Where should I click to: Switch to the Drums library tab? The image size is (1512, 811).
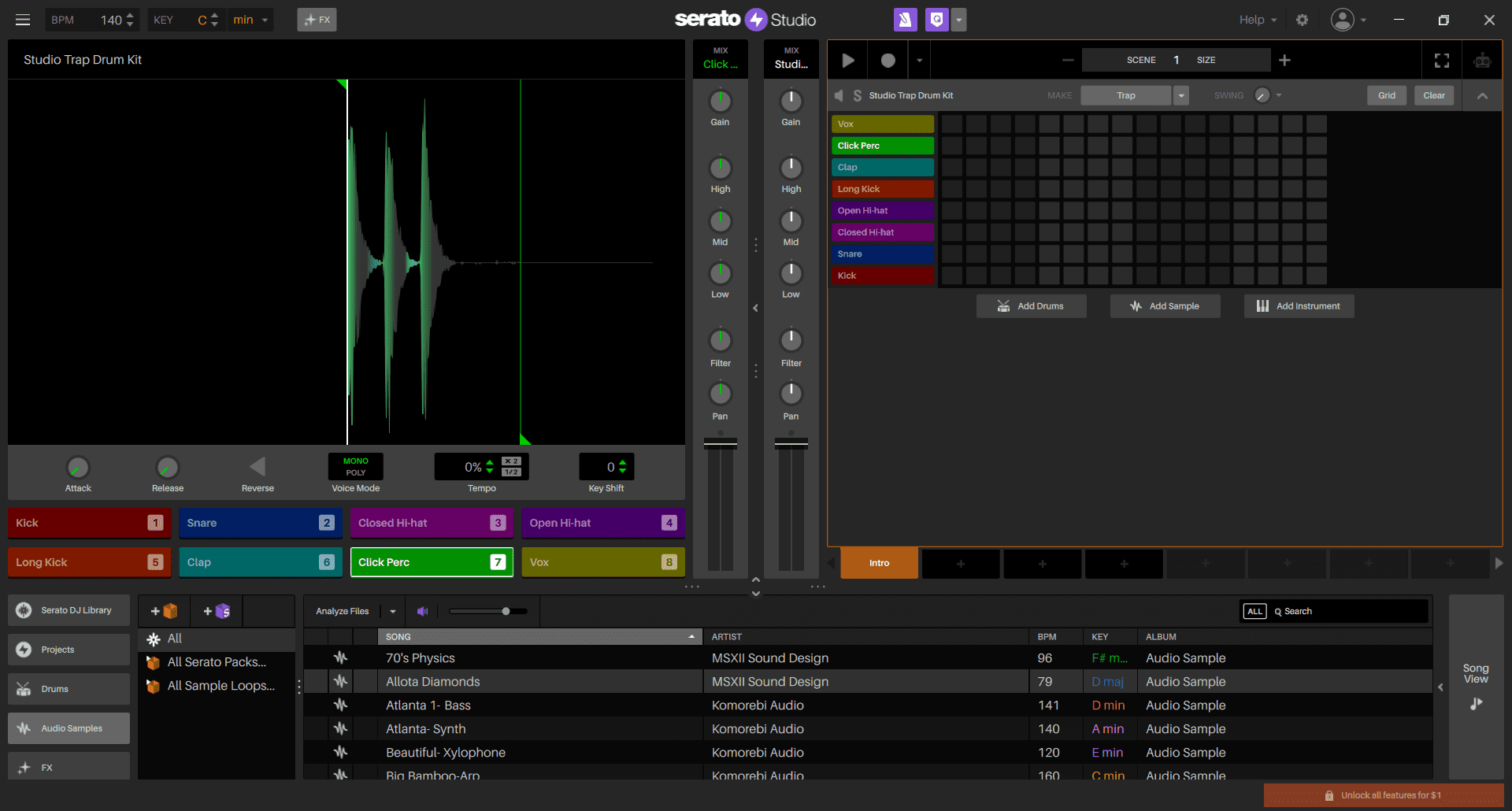click(x=69, y=689)
